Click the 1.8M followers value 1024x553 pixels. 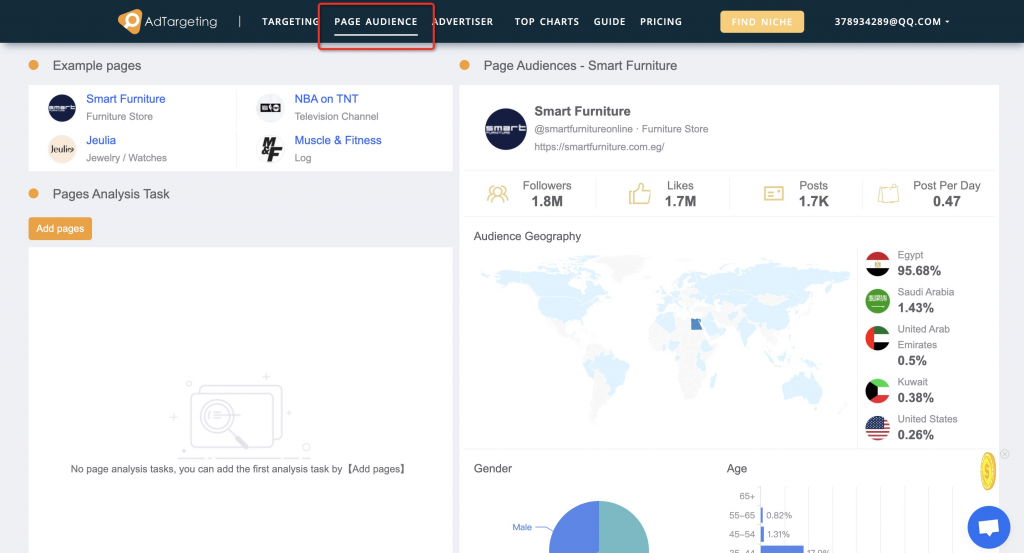547,202
